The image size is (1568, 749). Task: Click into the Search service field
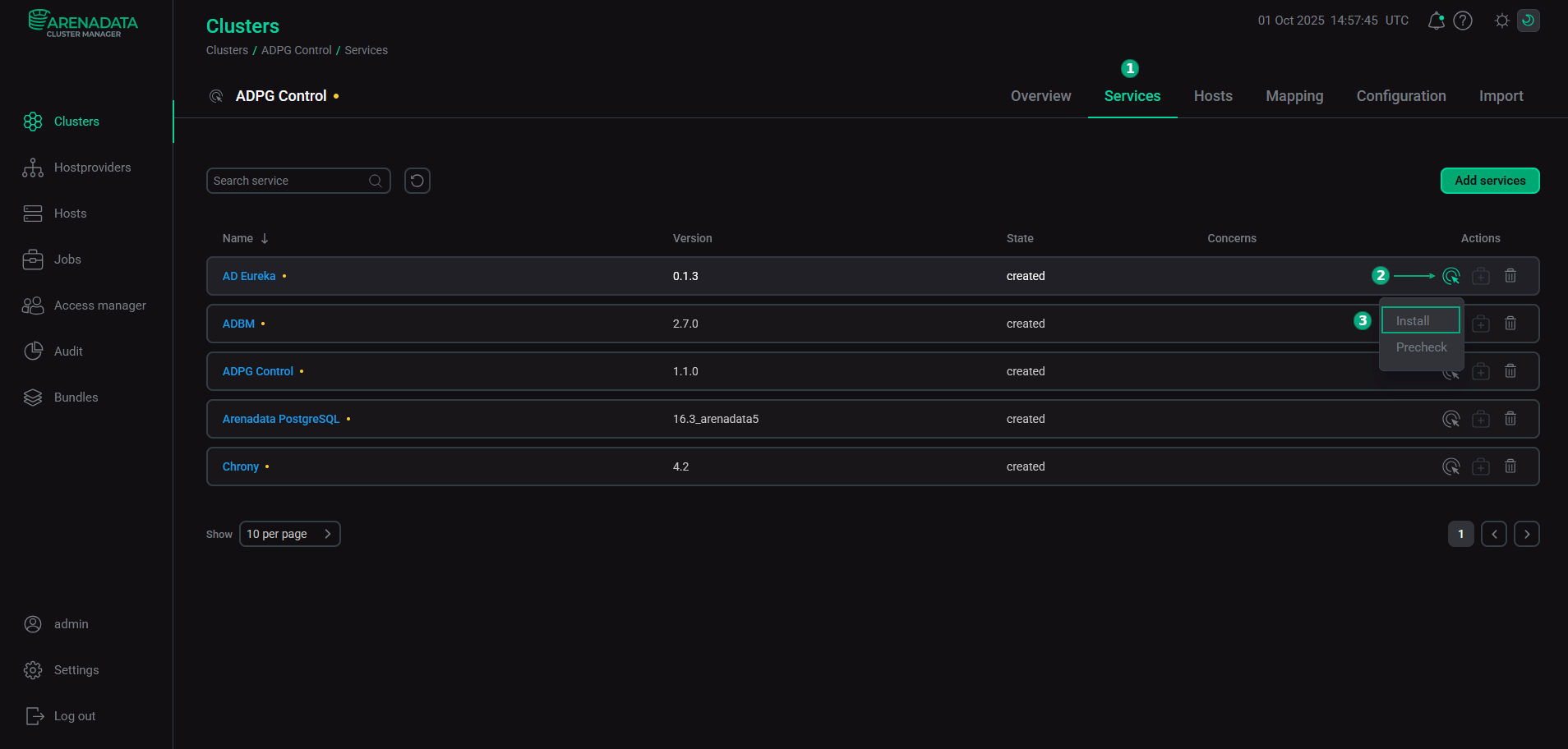288,181
